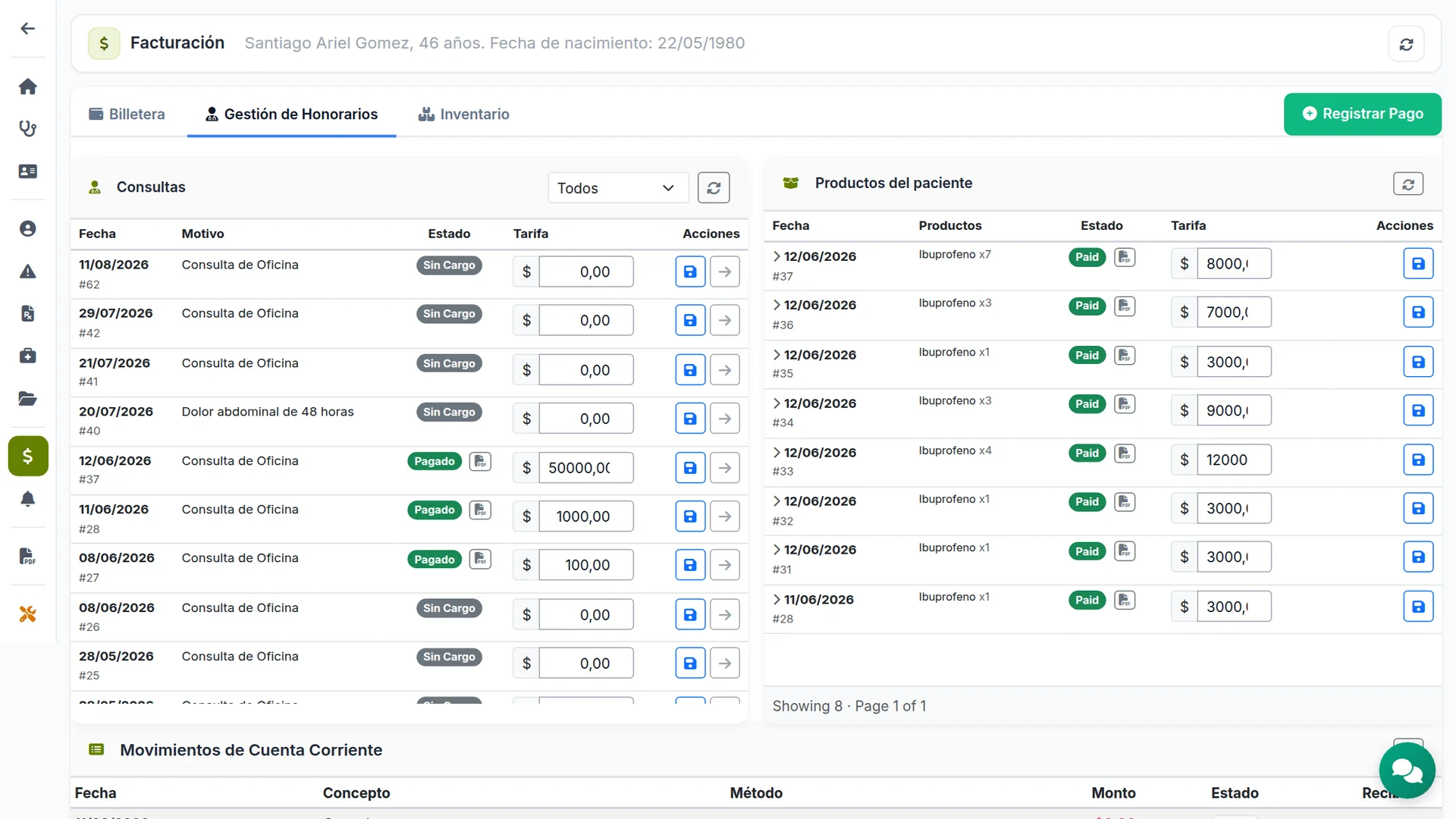Go back using the left arrow
The height and width of the screenshot is (819, 1456).
(x=28, y=29)
